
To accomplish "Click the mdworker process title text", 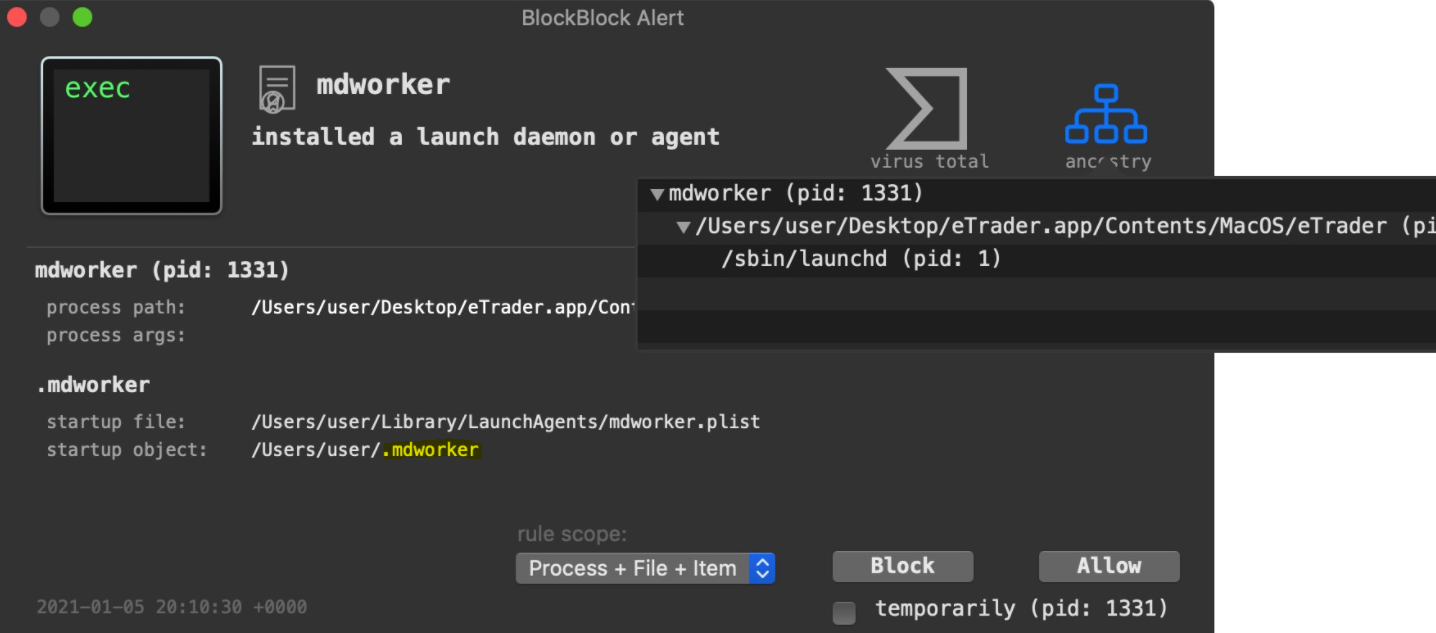I will click(384, 84).
